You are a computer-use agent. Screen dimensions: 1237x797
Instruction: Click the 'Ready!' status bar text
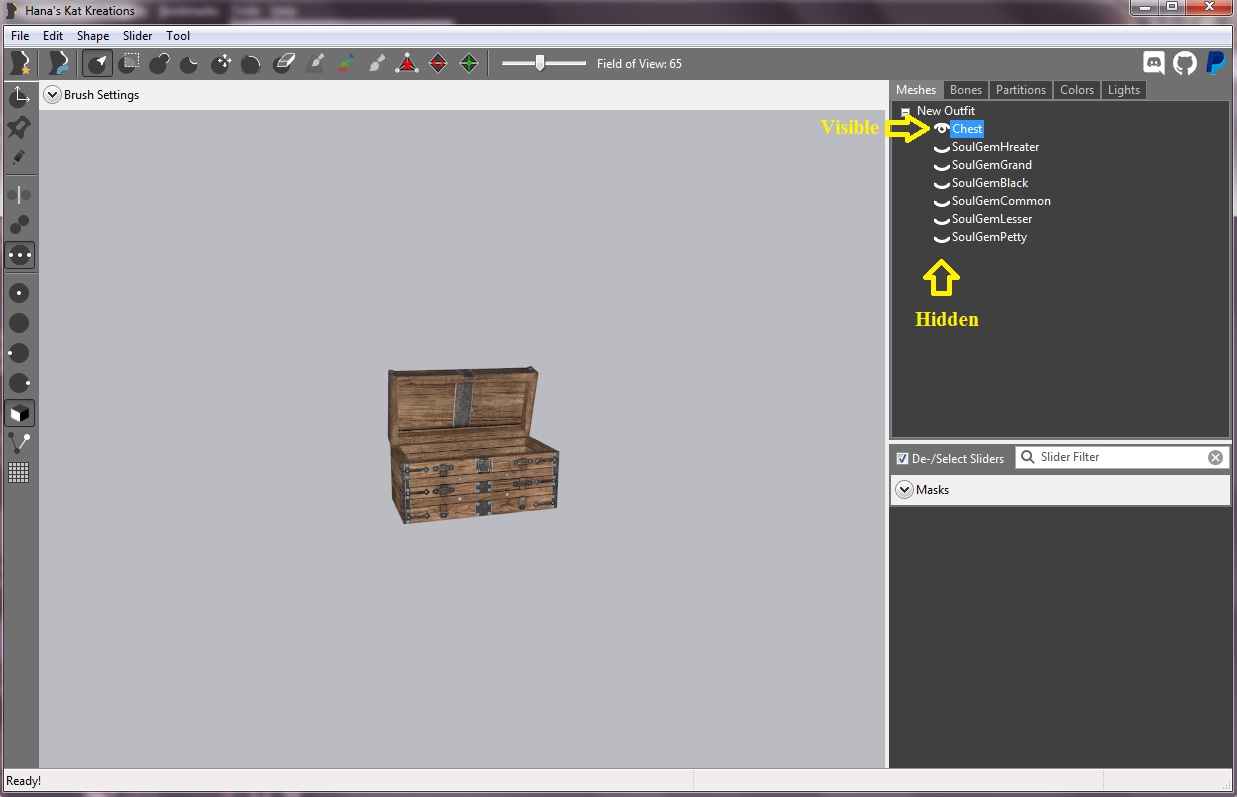tap(24, 780)
